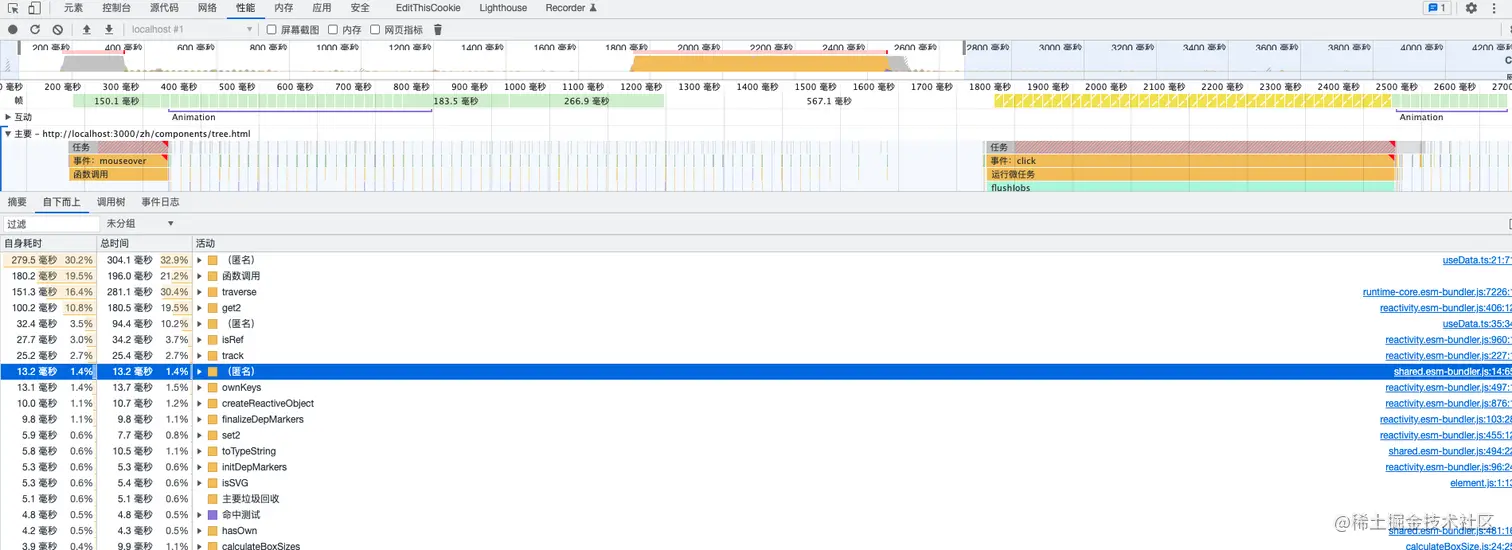Open the element.js source link
Screen dimensions: 1512x550
1481,483
